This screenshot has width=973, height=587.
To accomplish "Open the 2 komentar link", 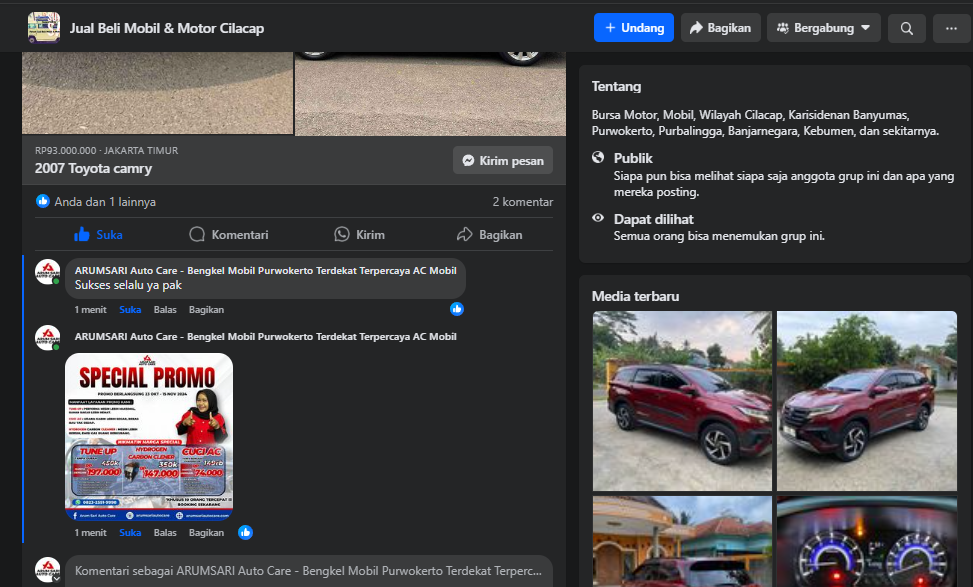I will (522, 202).
